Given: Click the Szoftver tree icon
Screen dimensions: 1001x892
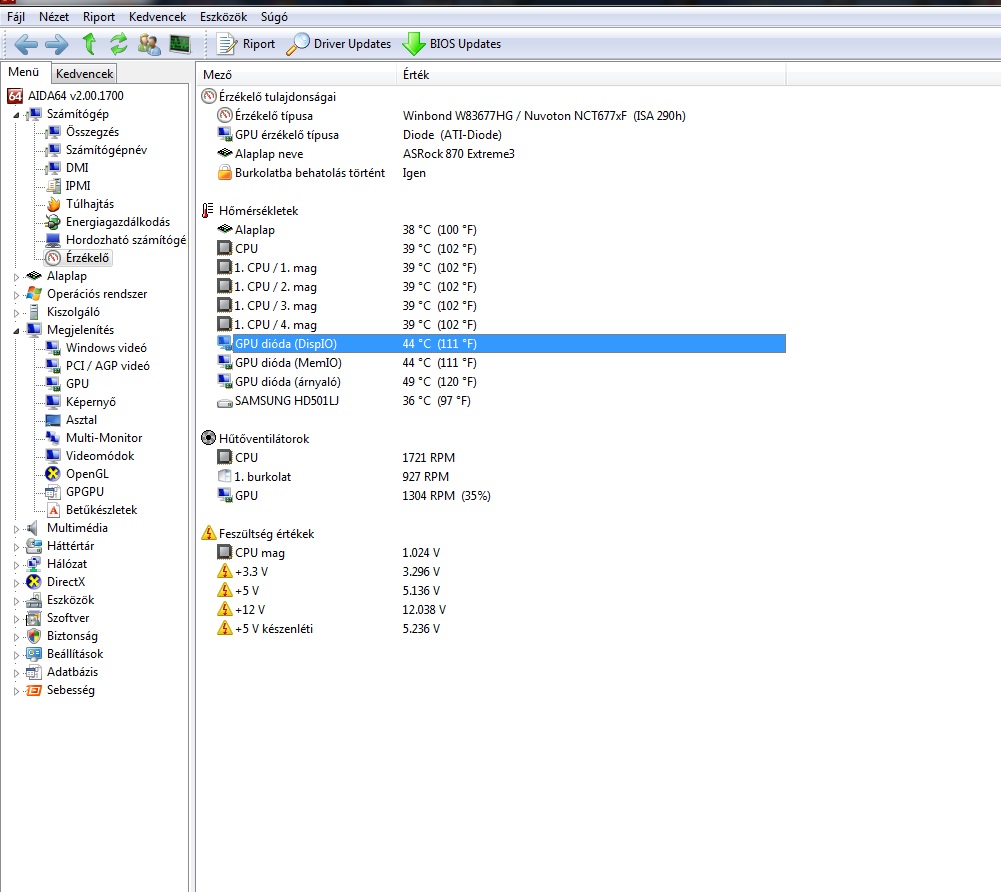Looking at the screenshot, I should coord(34,617).
